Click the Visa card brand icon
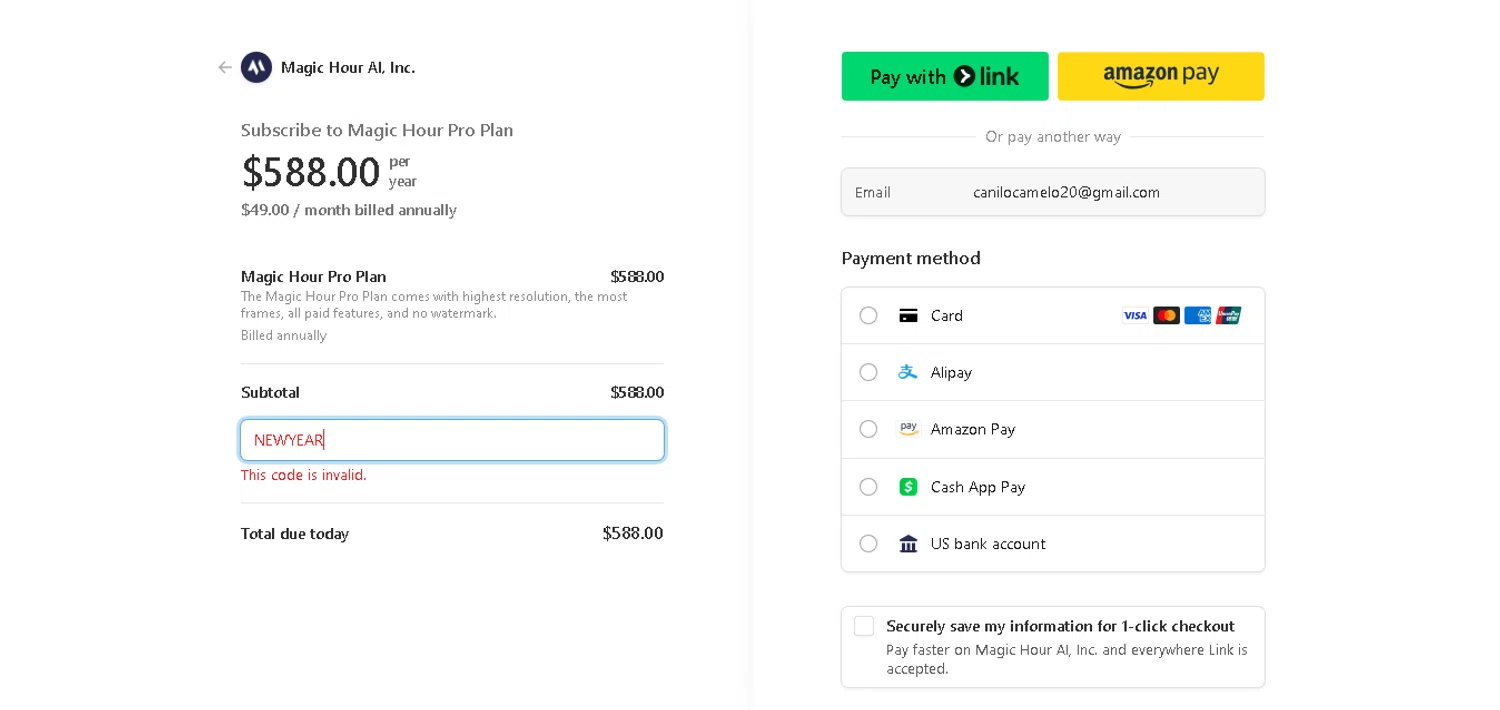This screenshot has height=710, width=1500. pyautogui.click(x=1135, y=316)
